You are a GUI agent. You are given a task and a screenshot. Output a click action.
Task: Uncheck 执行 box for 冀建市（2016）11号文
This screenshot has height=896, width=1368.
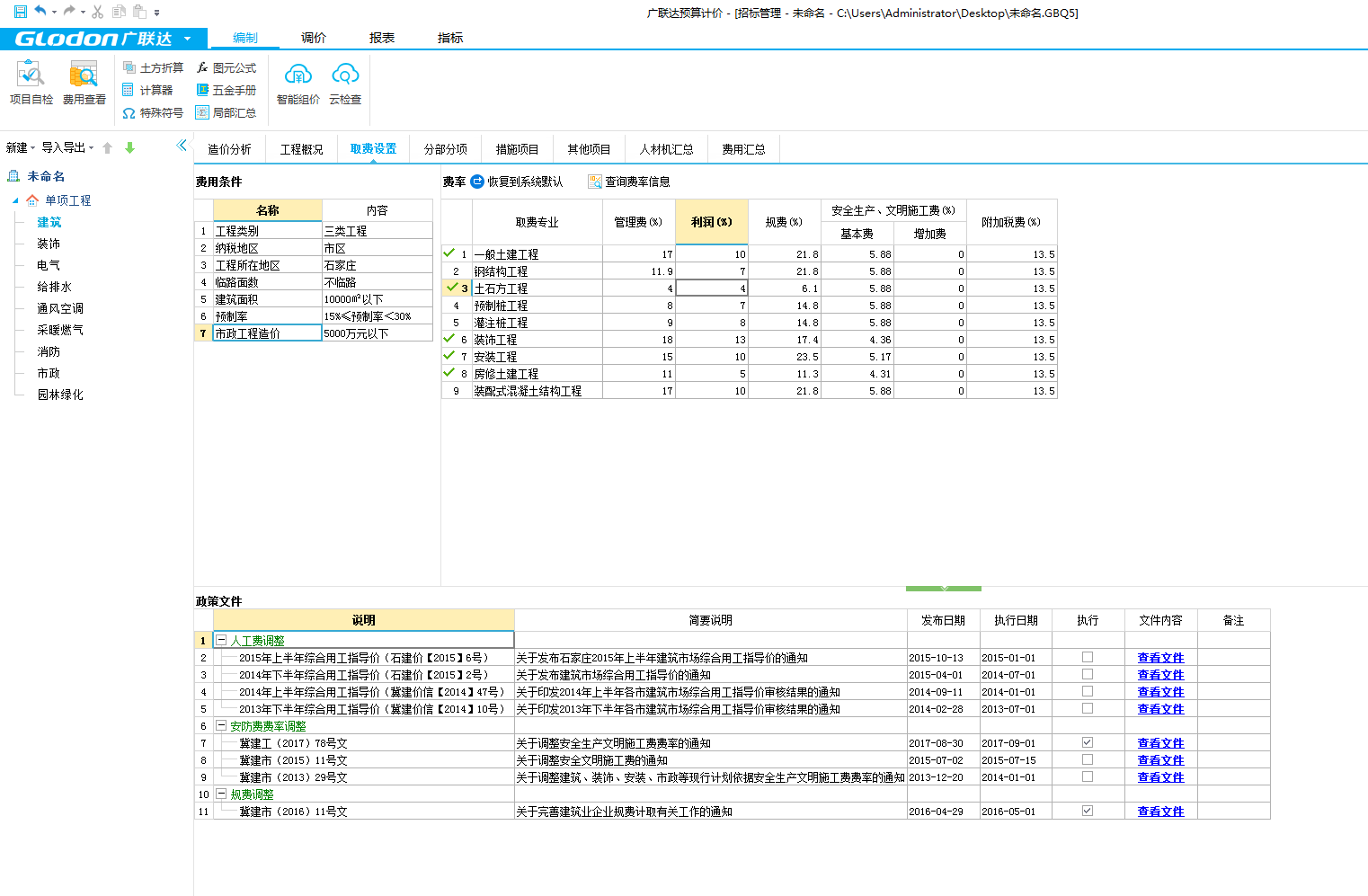[x=1088, y=811]
